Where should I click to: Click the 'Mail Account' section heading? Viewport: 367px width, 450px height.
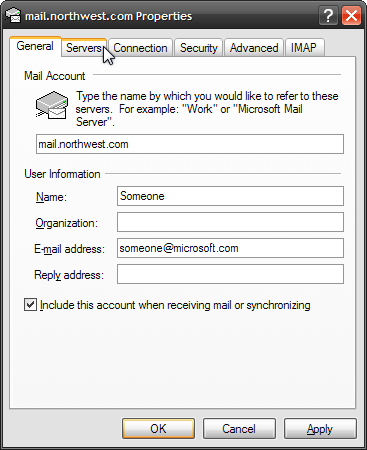tap(55, 76)
